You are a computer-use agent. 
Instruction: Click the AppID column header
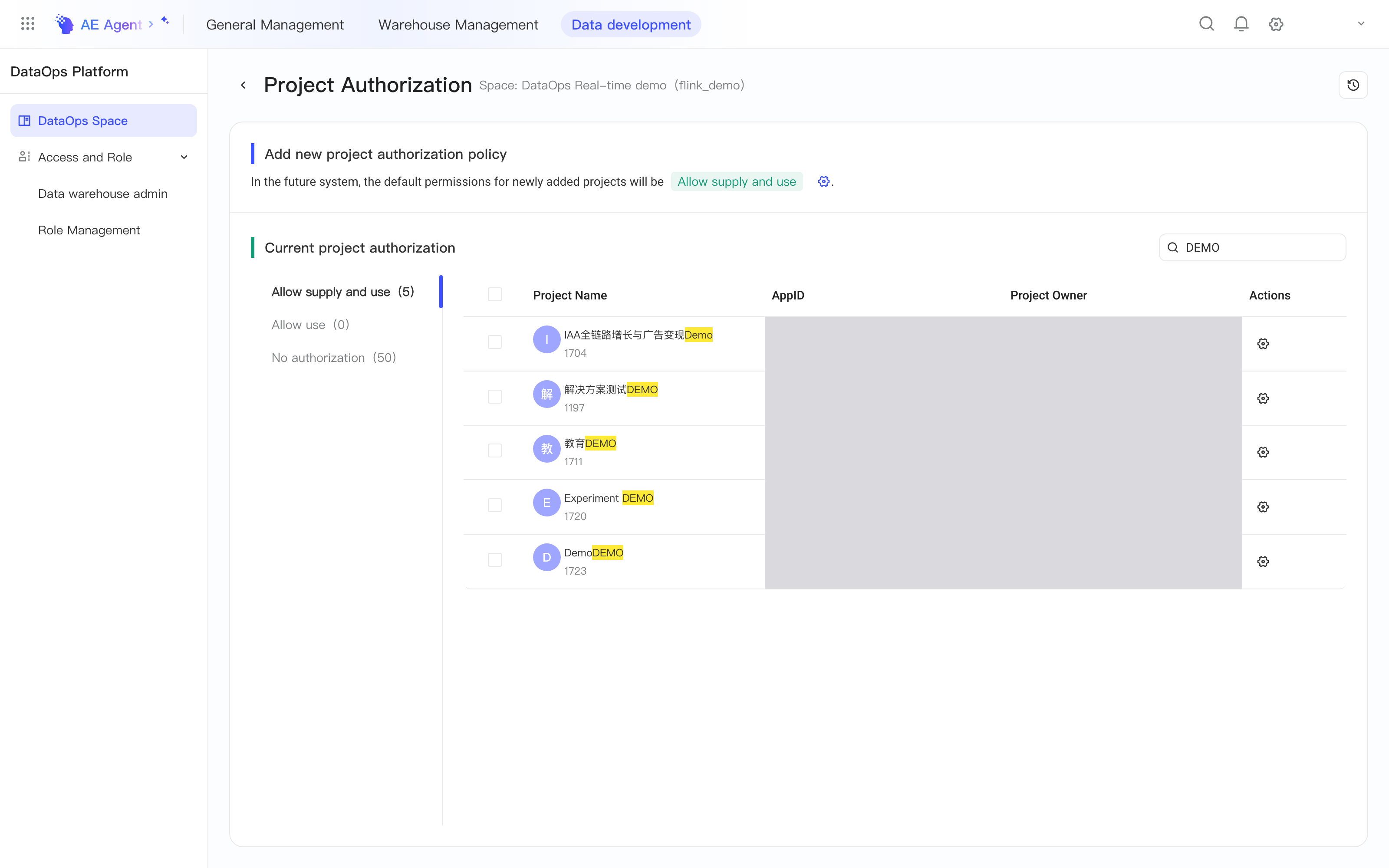(787, 295)
